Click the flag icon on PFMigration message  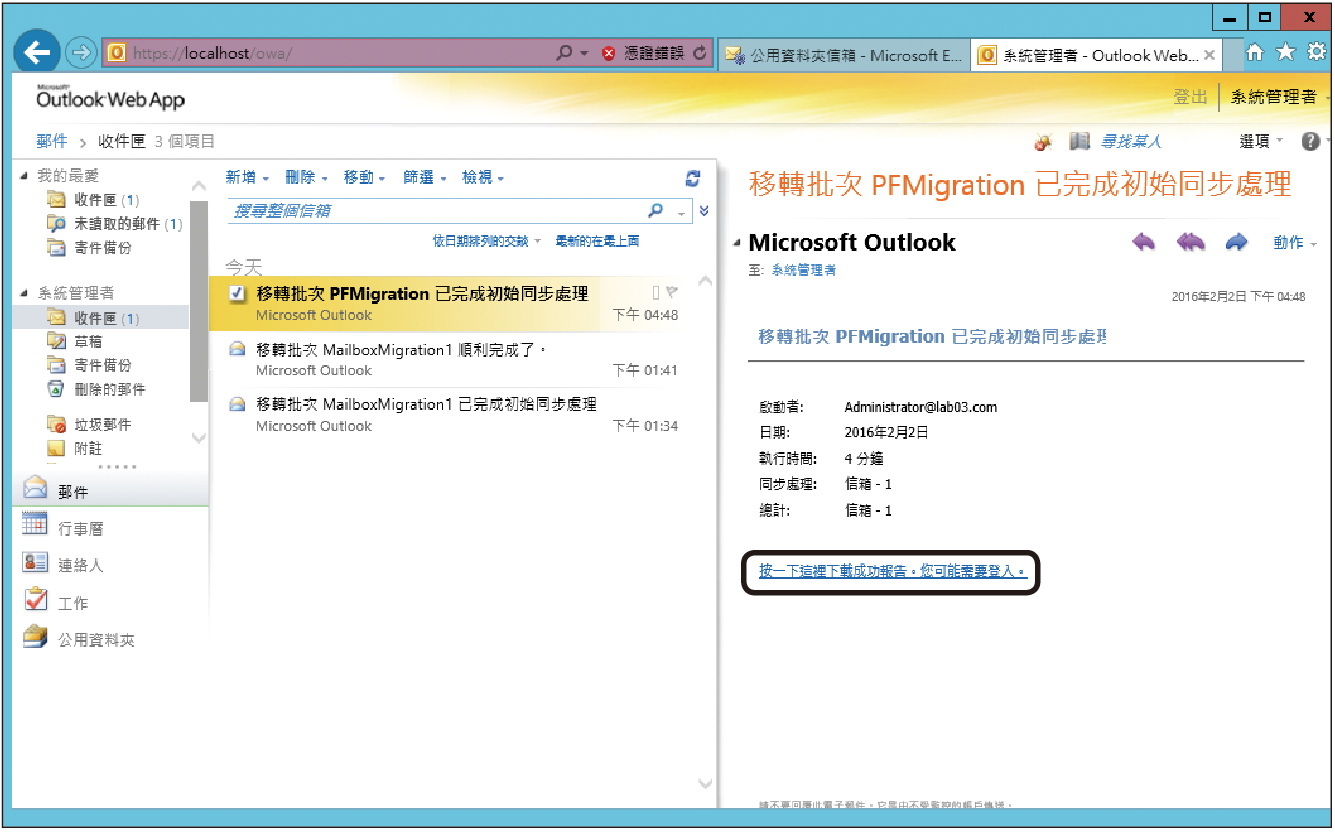click(672, 292)
